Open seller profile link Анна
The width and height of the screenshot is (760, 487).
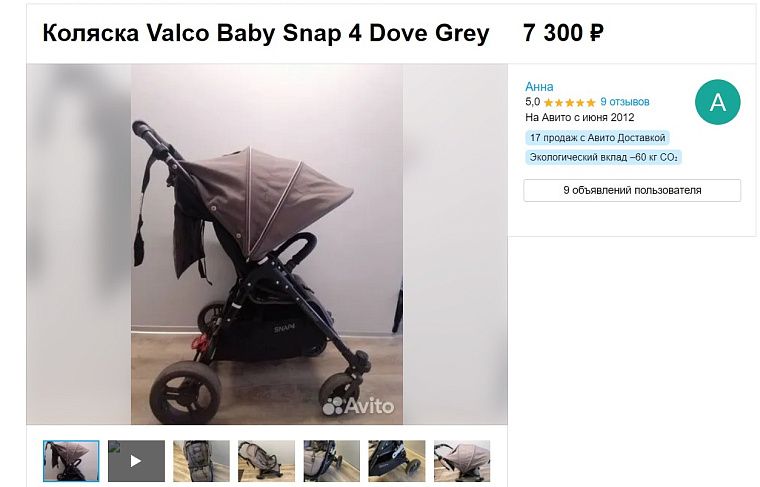[539, 87]
